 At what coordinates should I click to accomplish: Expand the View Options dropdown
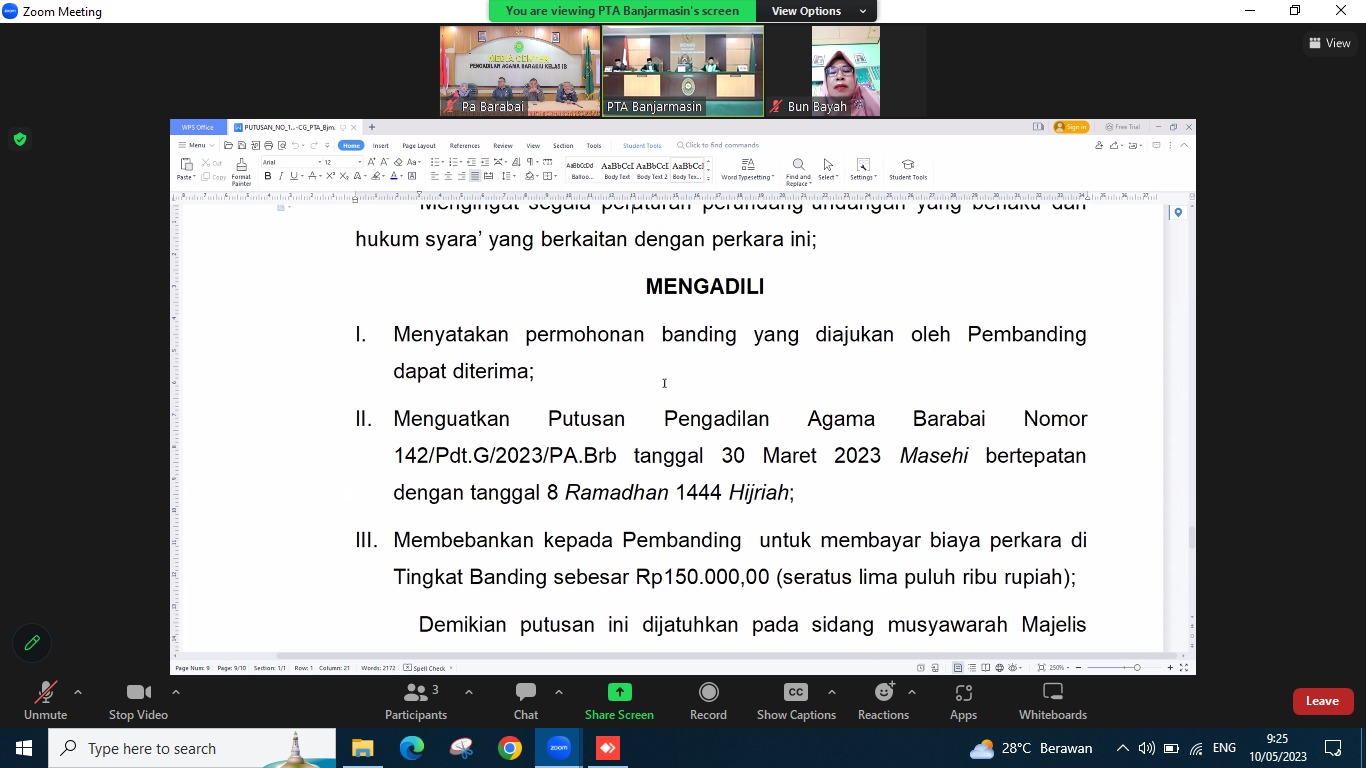[x=818, y=11]
